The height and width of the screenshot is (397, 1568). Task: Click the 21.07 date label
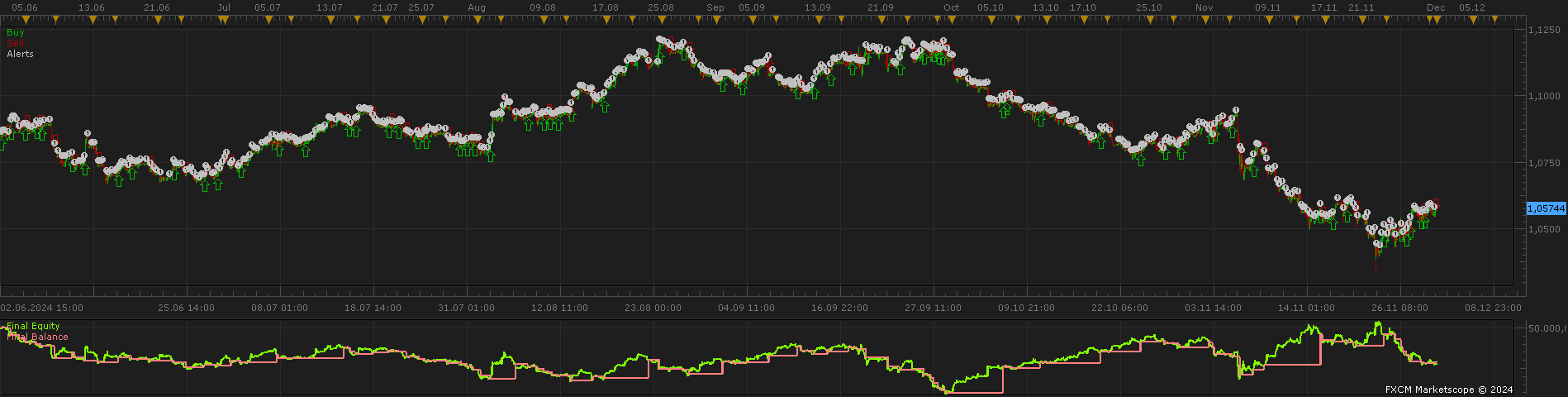tap(385, 7)
